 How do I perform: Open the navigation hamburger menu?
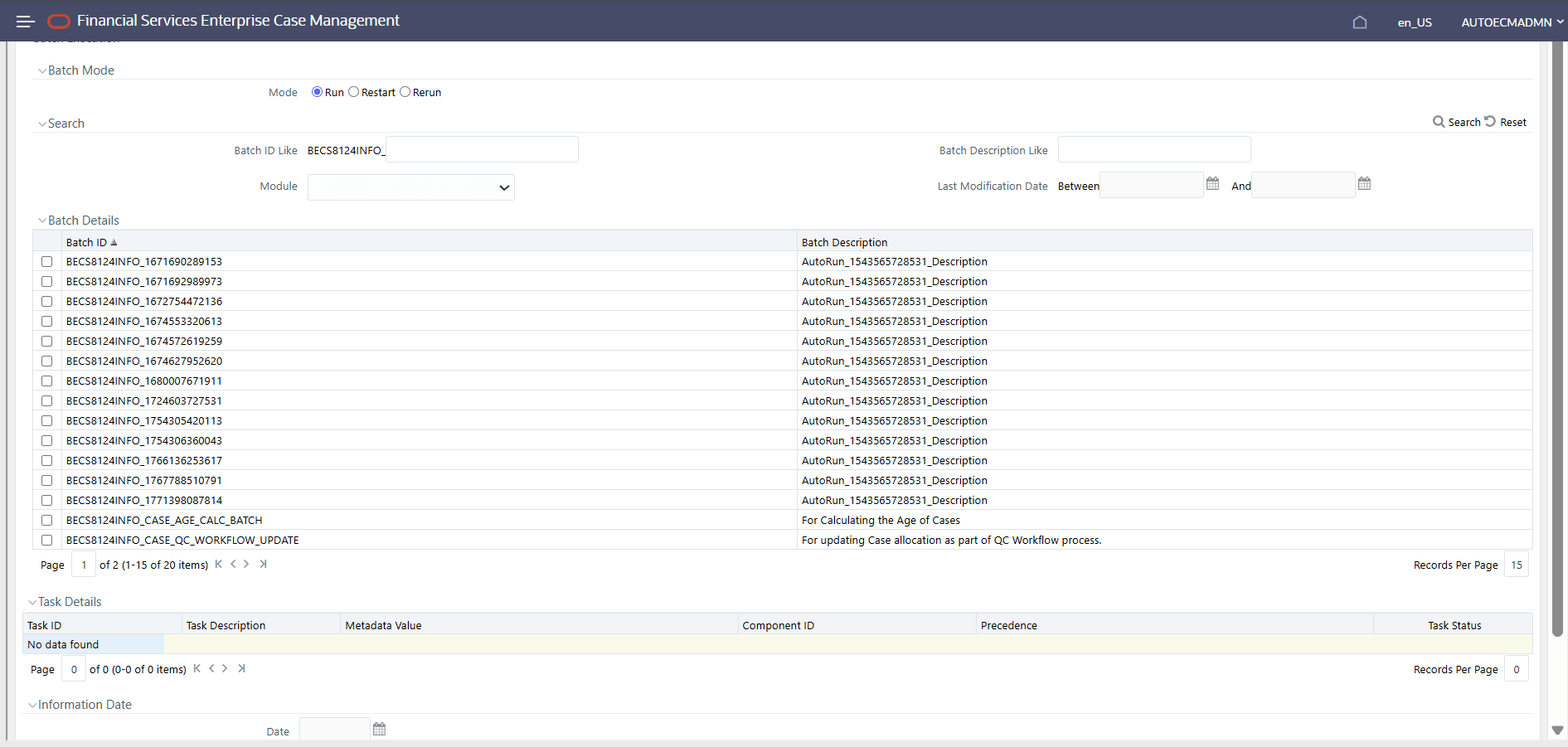pyautogui.click(x=25, y=21)
